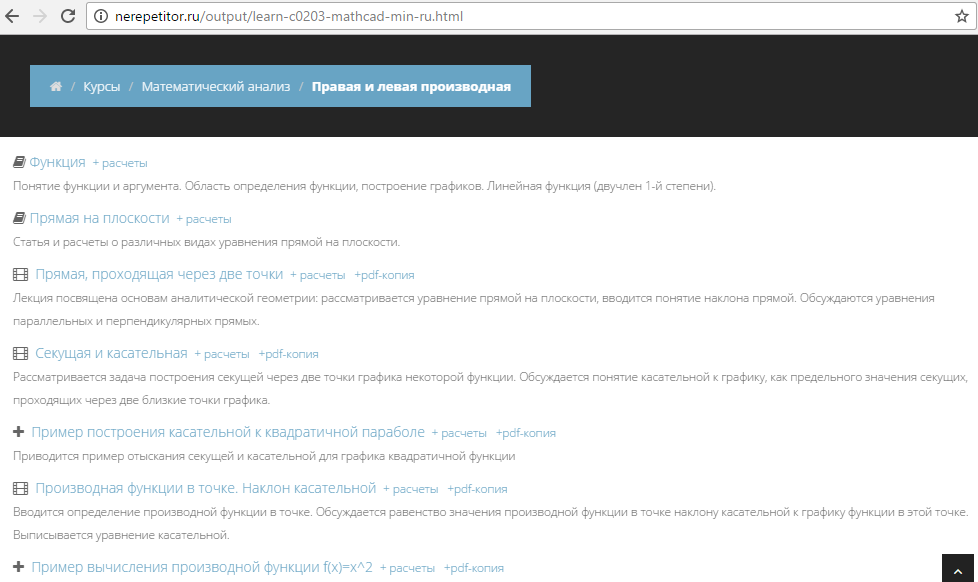Click description starting Вводится определение производной
Viewport: 978px width, 582px height.
[490, 523]
